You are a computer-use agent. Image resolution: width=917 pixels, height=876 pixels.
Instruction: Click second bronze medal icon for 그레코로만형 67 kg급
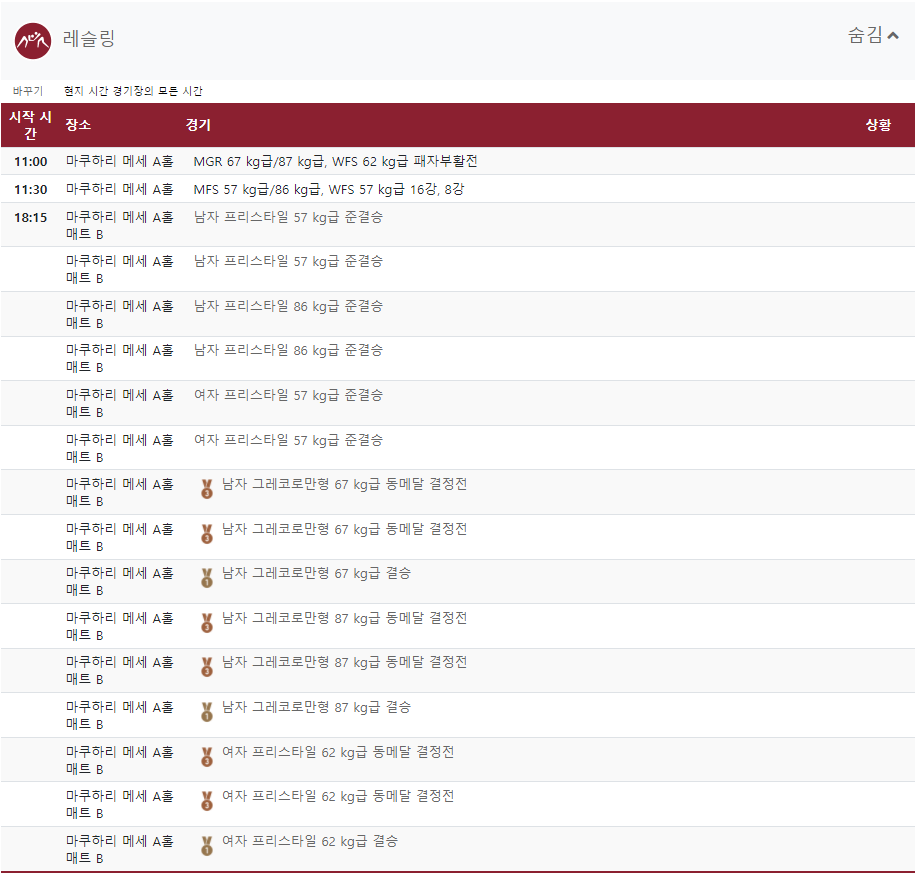(207, 533)
